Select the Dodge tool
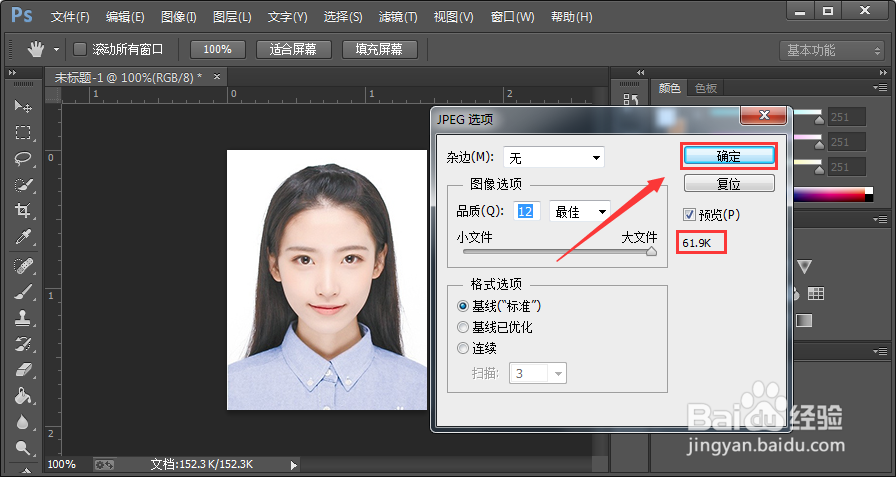This screenshot has height=477, width=896. (23, 447)
